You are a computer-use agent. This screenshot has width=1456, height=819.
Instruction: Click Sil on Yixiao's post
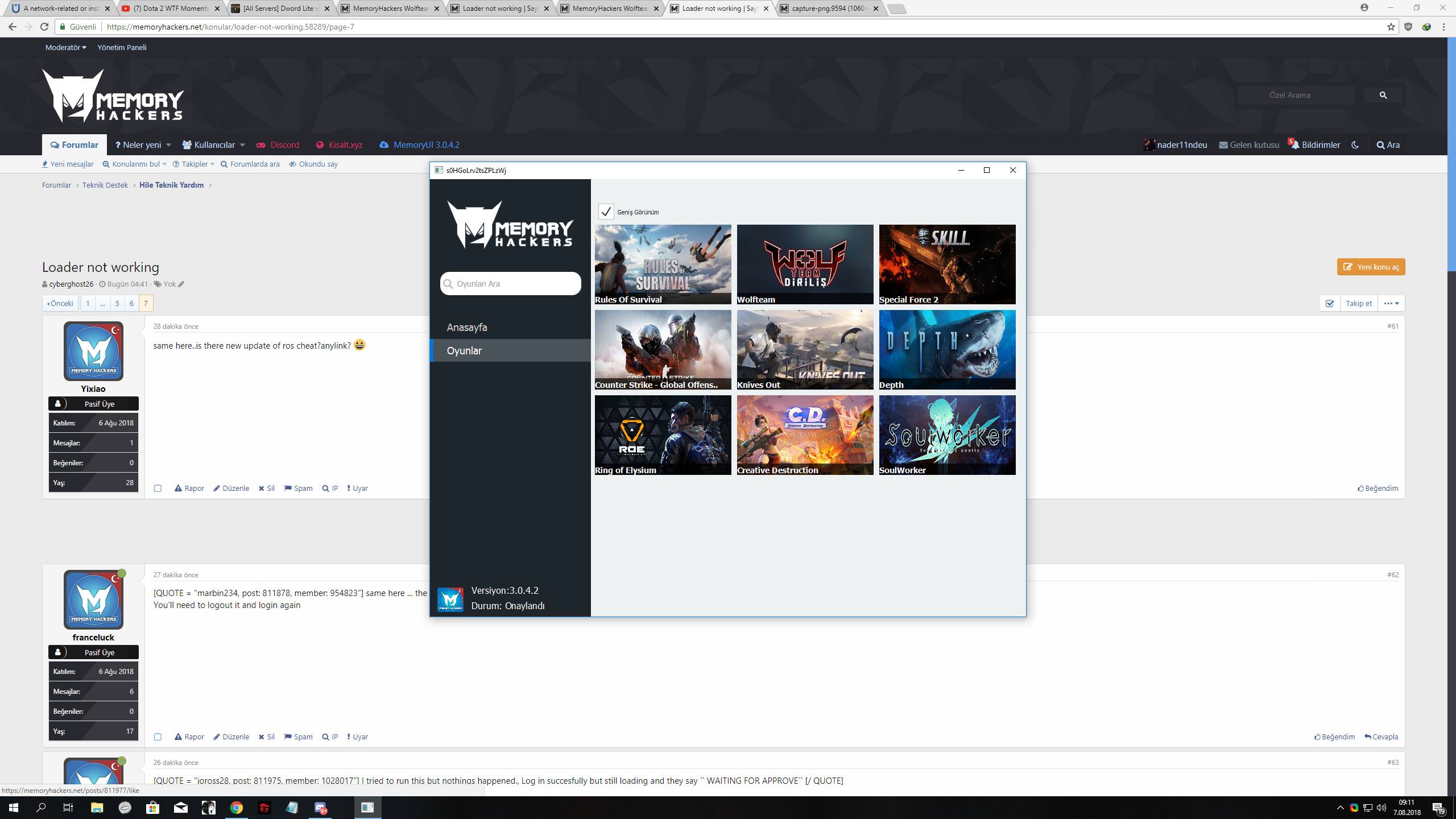pos(266,489)
